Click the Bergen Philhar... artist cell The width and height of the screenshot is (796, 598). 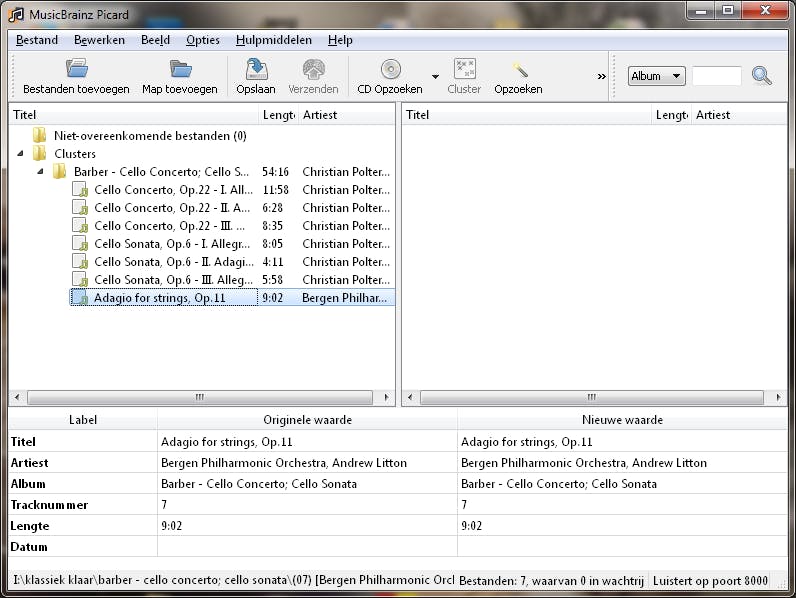[x=344, y=297]
